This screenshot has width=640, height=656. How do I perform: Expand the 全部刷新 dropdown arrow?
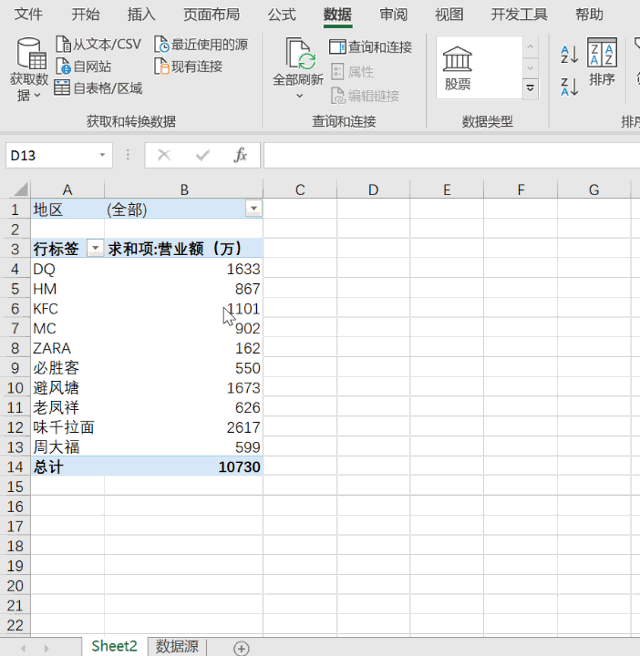tap(299, 96)
